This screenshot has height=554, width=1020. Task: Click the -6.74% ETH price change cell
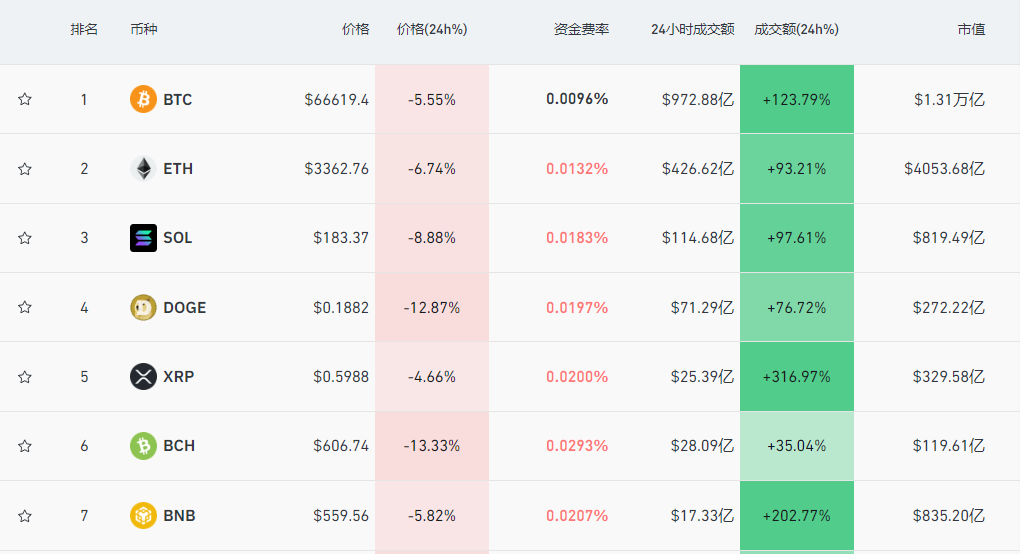click(432, 169)
